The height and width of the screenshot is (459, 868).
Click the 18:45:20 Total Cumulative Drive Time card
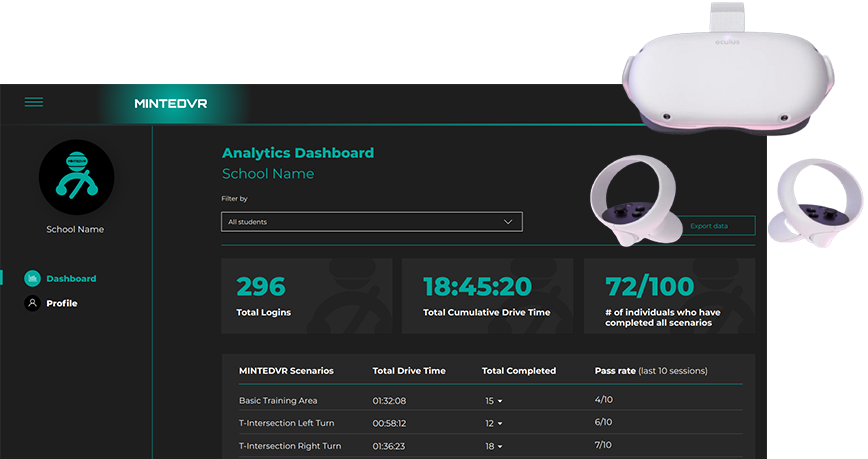[x=487, y=296]
